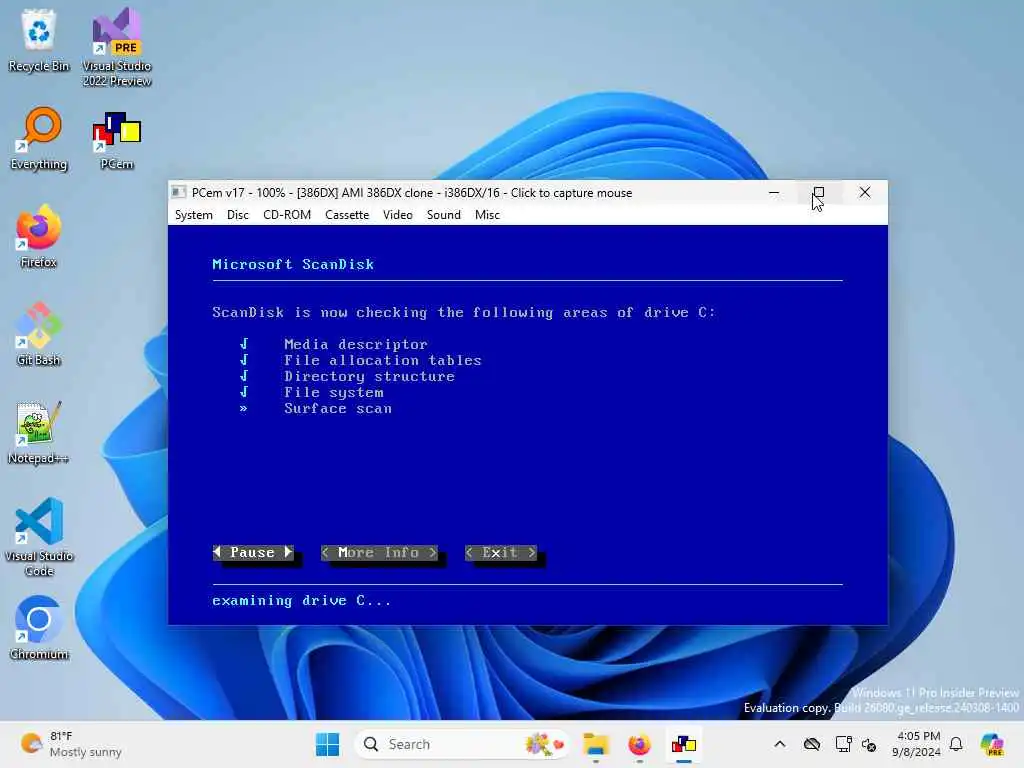
Task: Show hidden system tray icons
Action: (780, 744)
